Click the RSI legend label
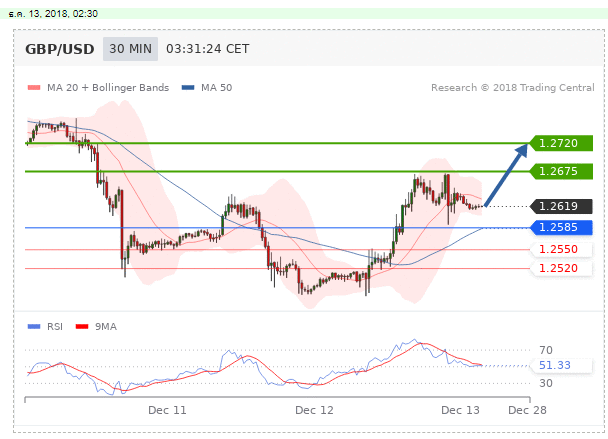 (x=55, y=327)
